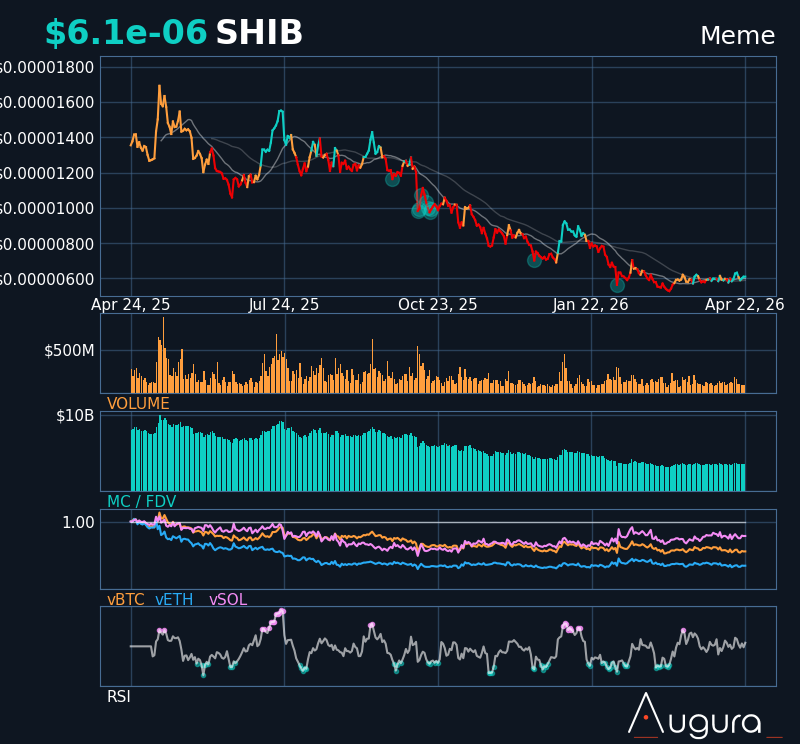The width and height of the screenshot is (800, 744).
Task: Click the $6.1e-06 current price
Action: (126, 34)
